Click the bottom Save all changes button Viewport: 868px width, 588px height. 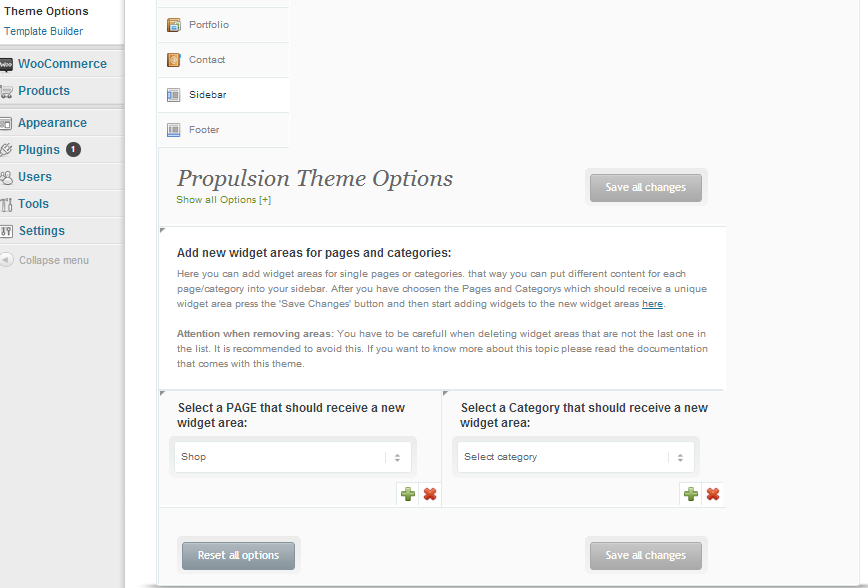645,555
